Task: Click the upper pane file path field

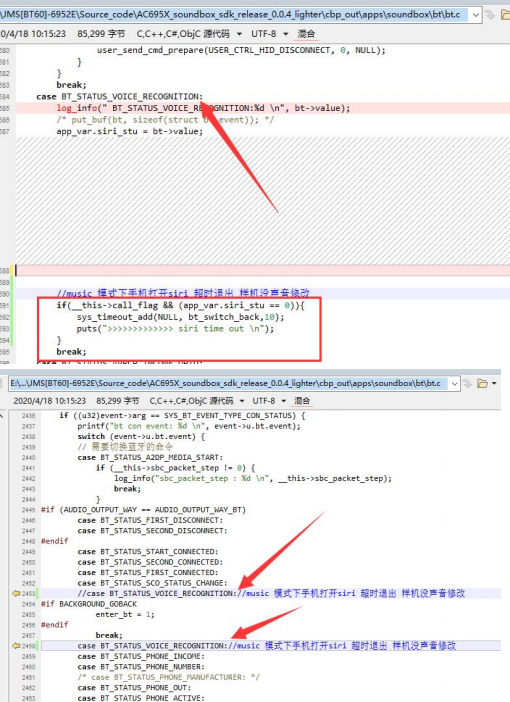Action: point(235,15)
